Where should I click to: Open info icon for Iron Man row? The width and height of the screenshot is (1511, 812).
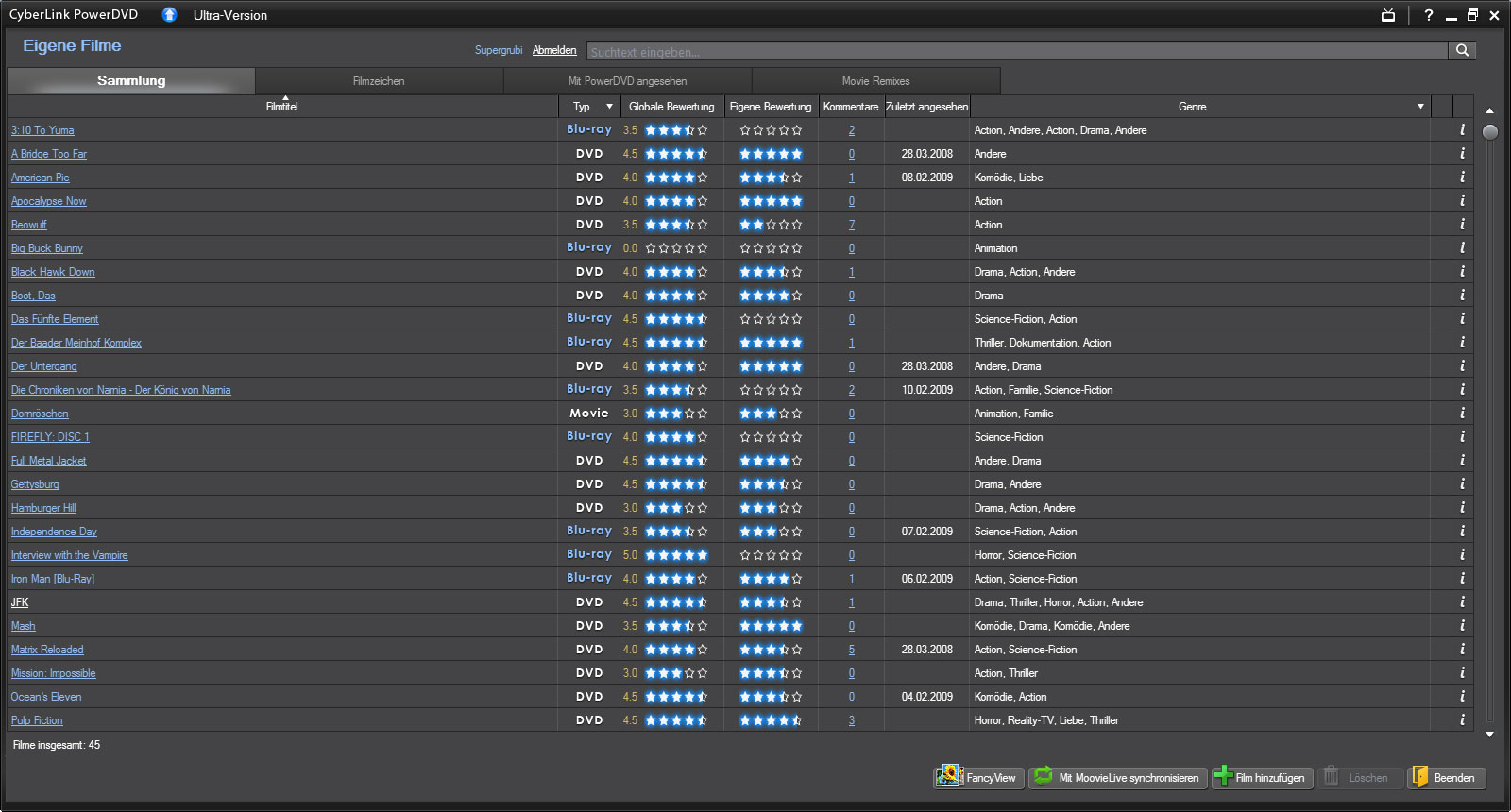coord(1462,579)
